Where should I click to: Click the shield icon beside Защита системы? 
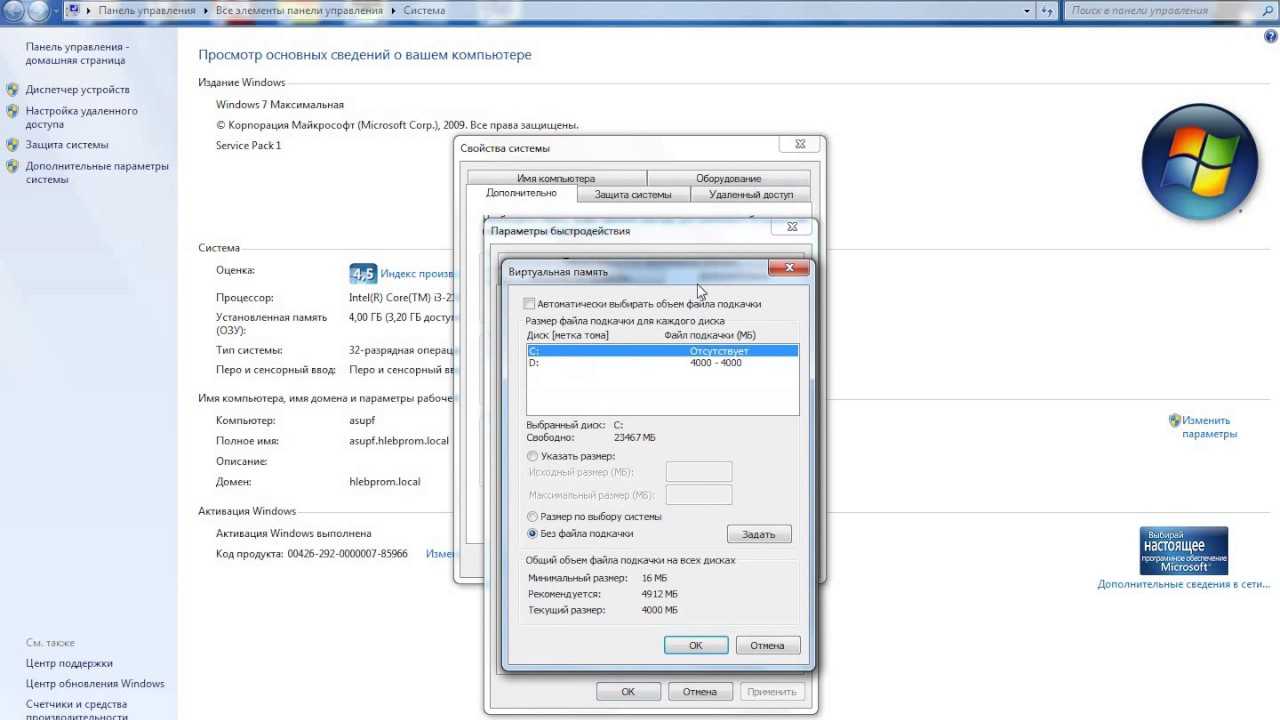pyautogui.click(x=13, y=144)
